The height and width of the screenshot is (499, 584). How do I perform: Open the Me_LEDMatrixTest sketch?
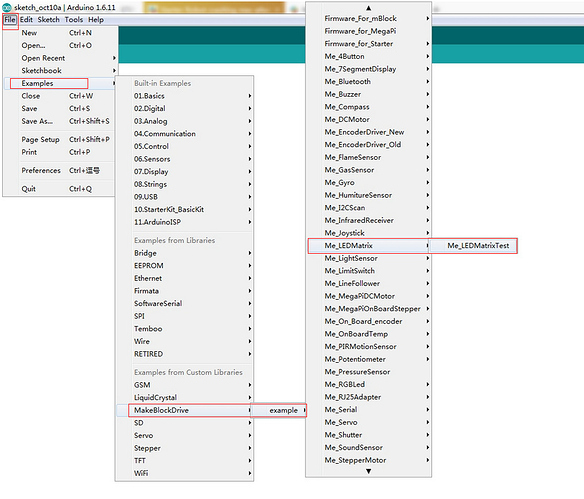coord(473,246)
